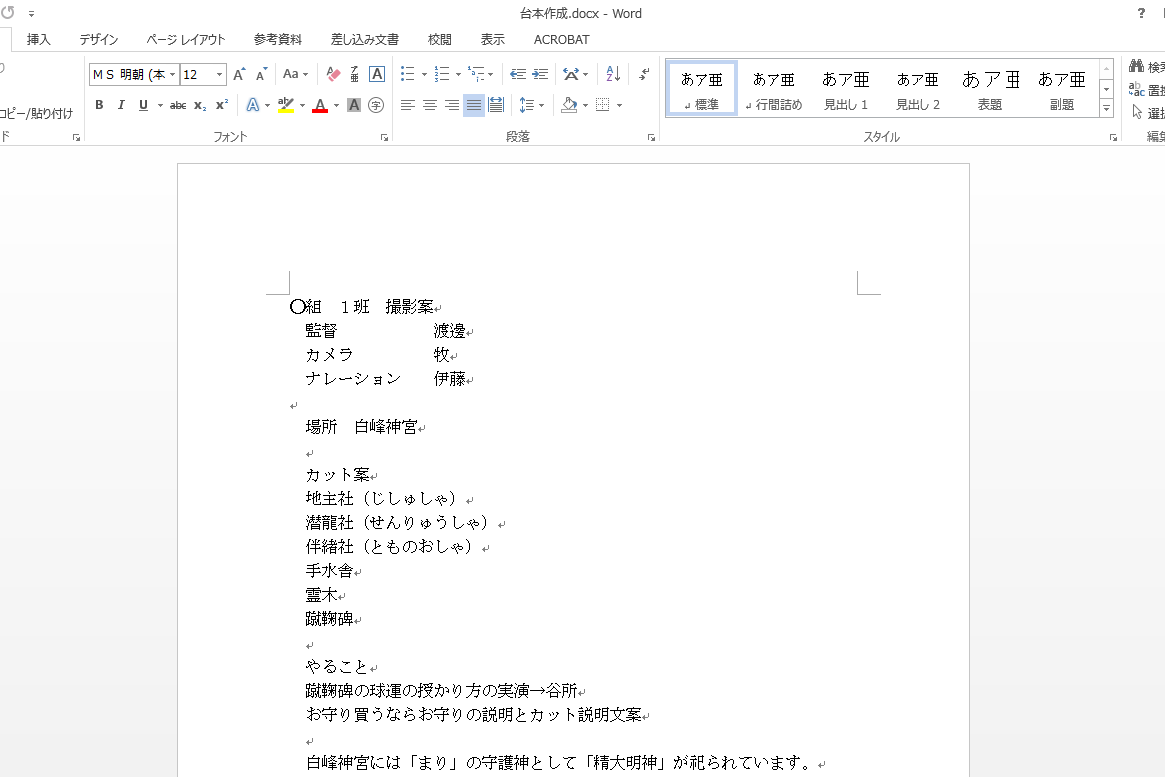Open the highlight color dropdown arrow
The width and height of the screenshot is (1165, 777).
302,105
